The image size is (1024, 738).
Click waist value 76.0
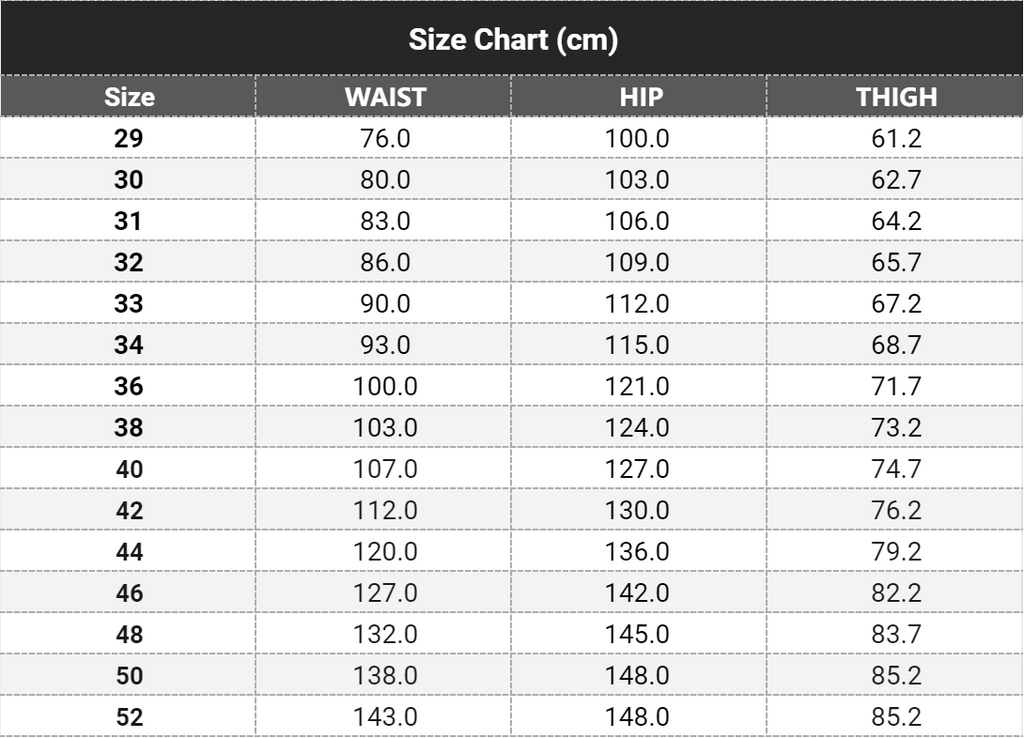coord(385,138)
